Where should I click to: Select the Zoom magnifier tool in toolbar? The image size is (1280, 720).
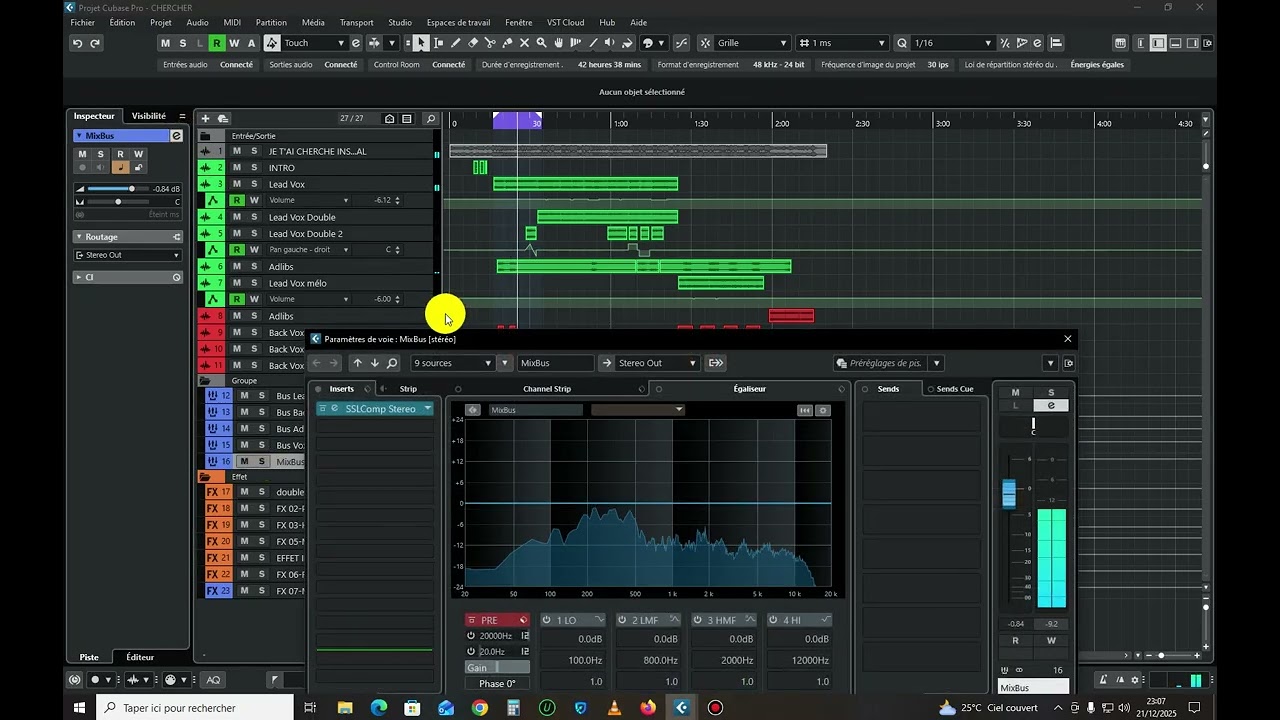point(541,43)
